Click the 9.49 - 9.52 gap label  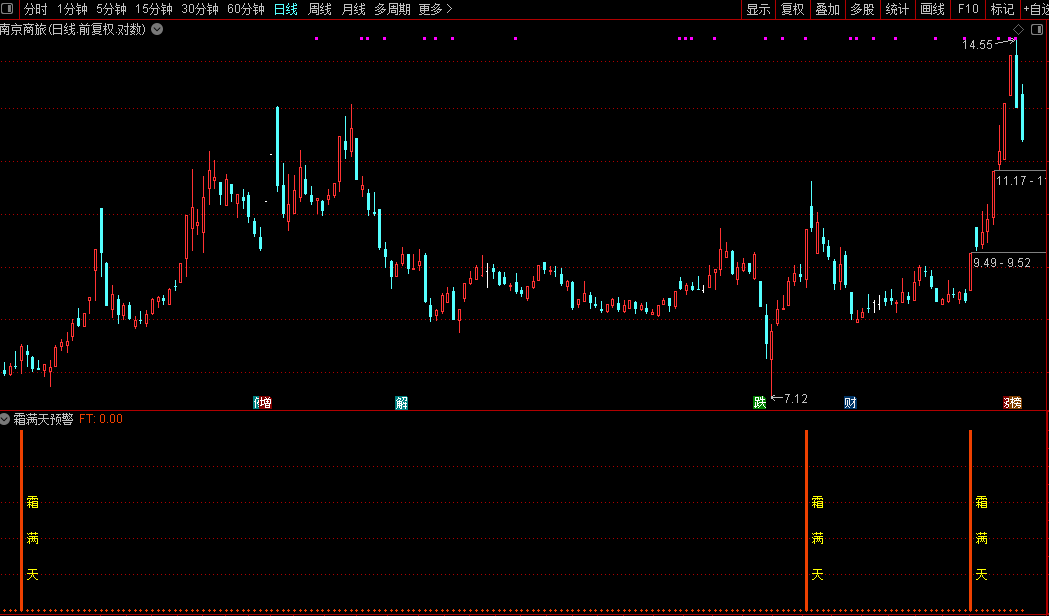pos(1002,263)
